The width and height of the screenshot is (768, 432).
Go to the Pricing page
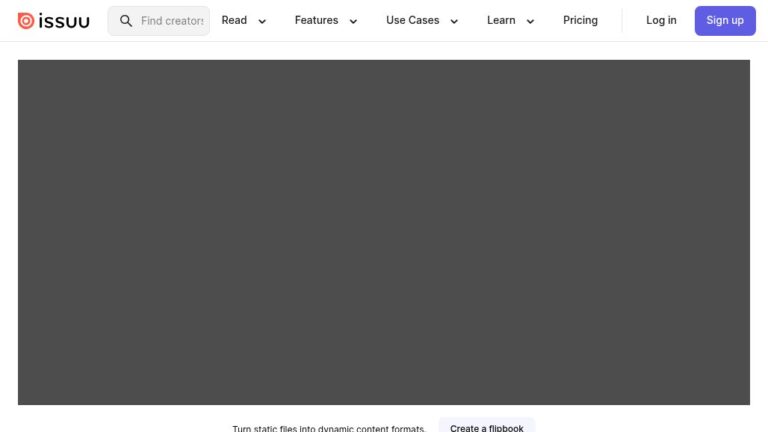580,20
